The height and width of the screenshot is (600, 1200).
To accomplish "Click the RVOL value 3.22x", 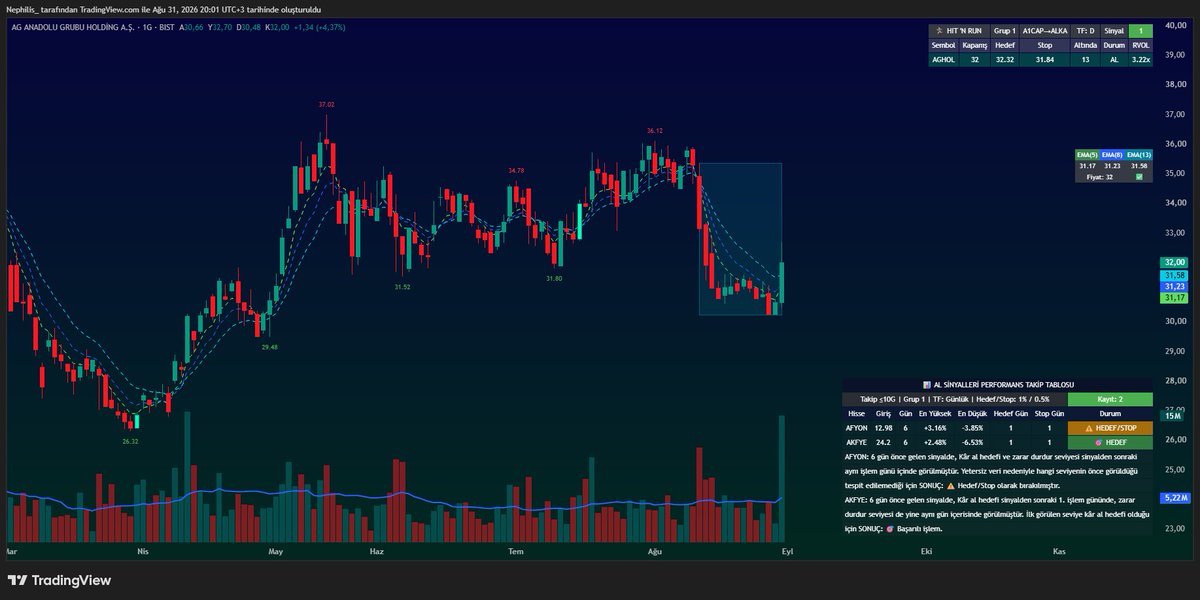I will (1141, 59).
